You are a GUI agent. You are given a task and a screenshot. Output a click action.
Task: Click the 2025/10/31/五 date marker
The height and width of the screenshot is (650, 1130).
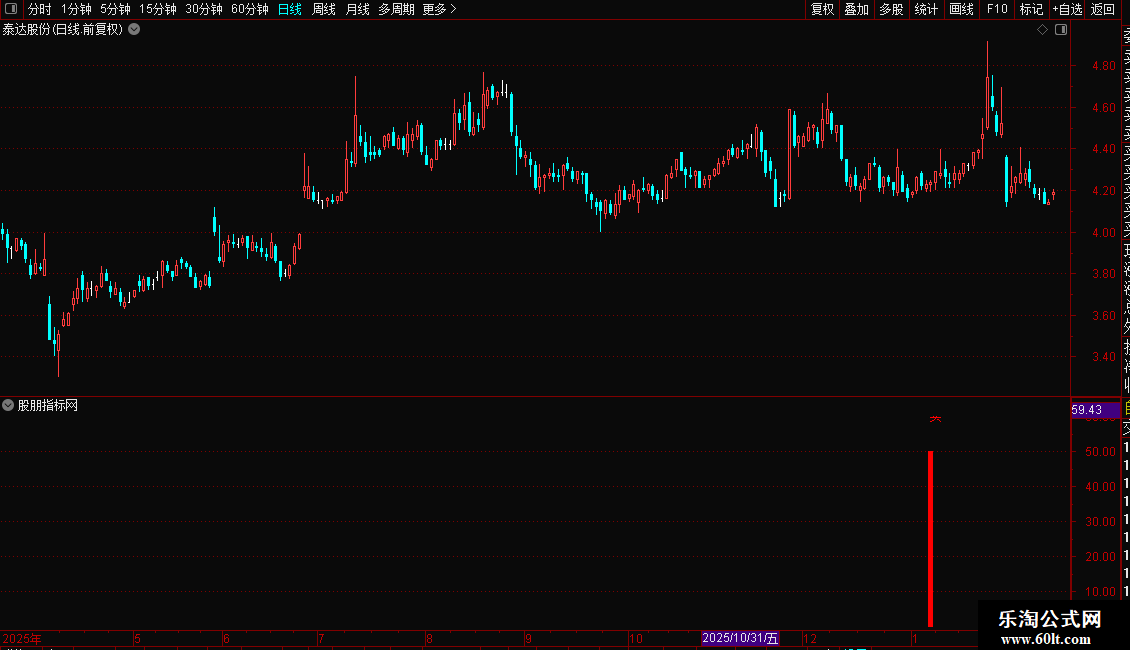[740, 638]
